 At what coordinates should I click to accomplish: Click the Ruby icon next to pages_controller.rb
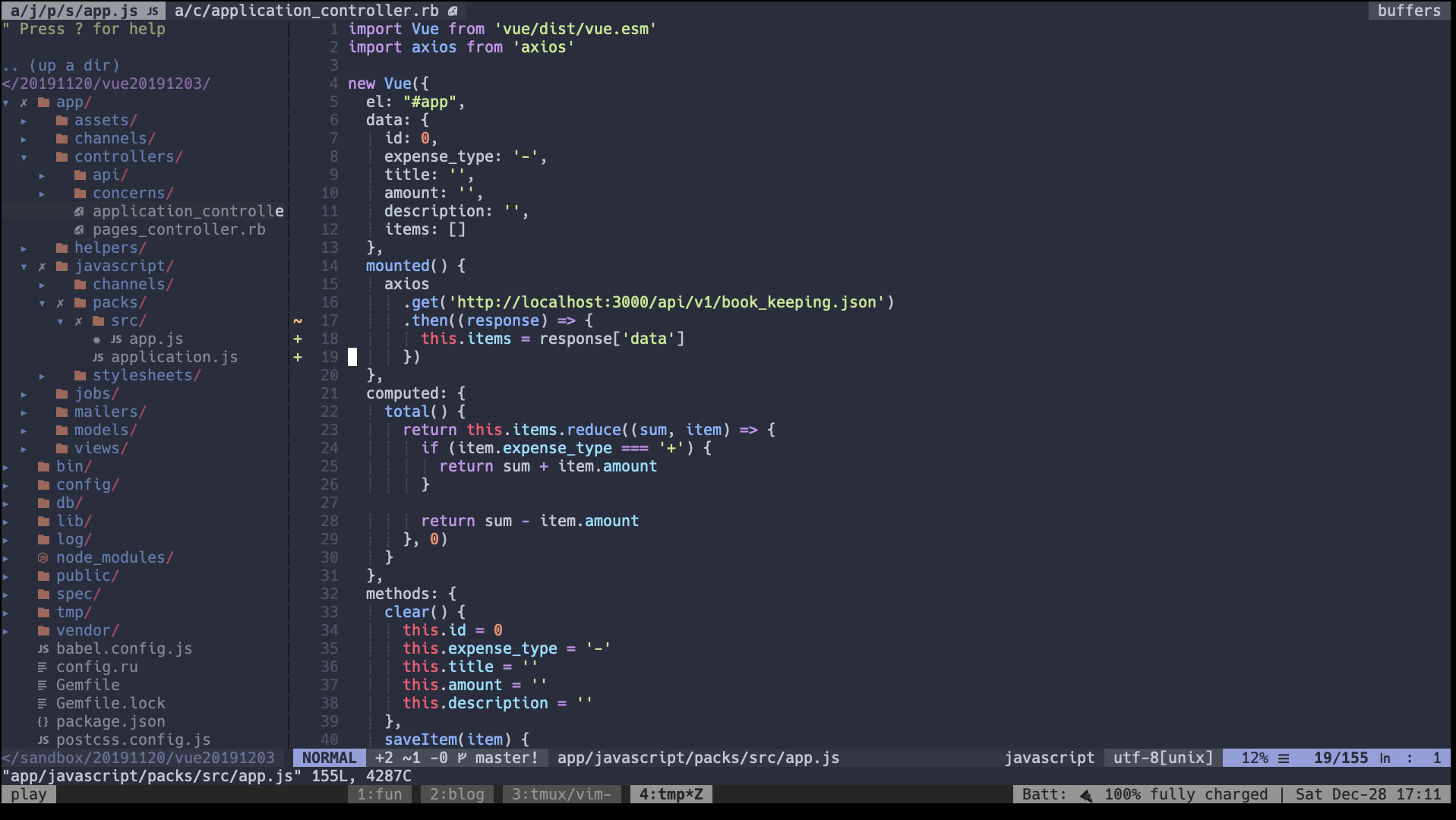[x=79, y=229]
